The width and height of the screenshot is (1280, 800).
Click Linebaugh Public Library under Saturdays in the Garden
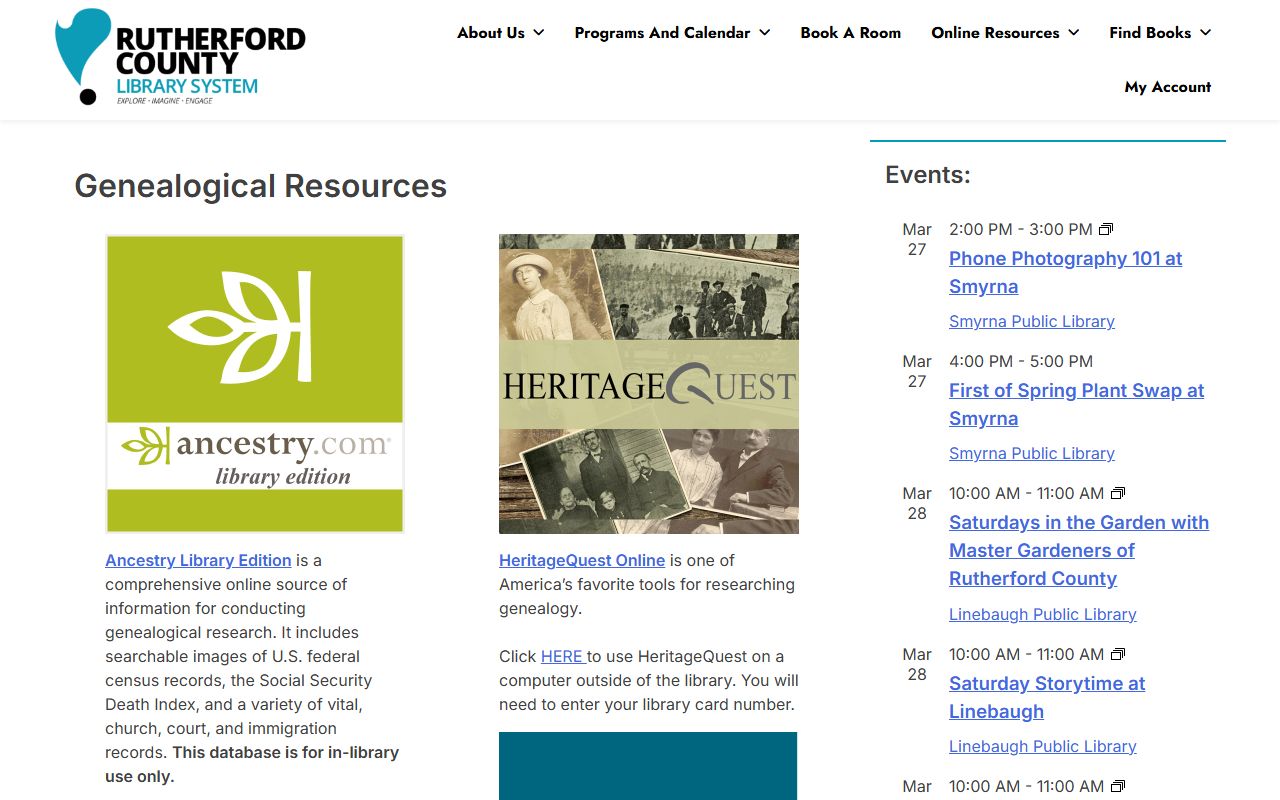(1043, 614)
